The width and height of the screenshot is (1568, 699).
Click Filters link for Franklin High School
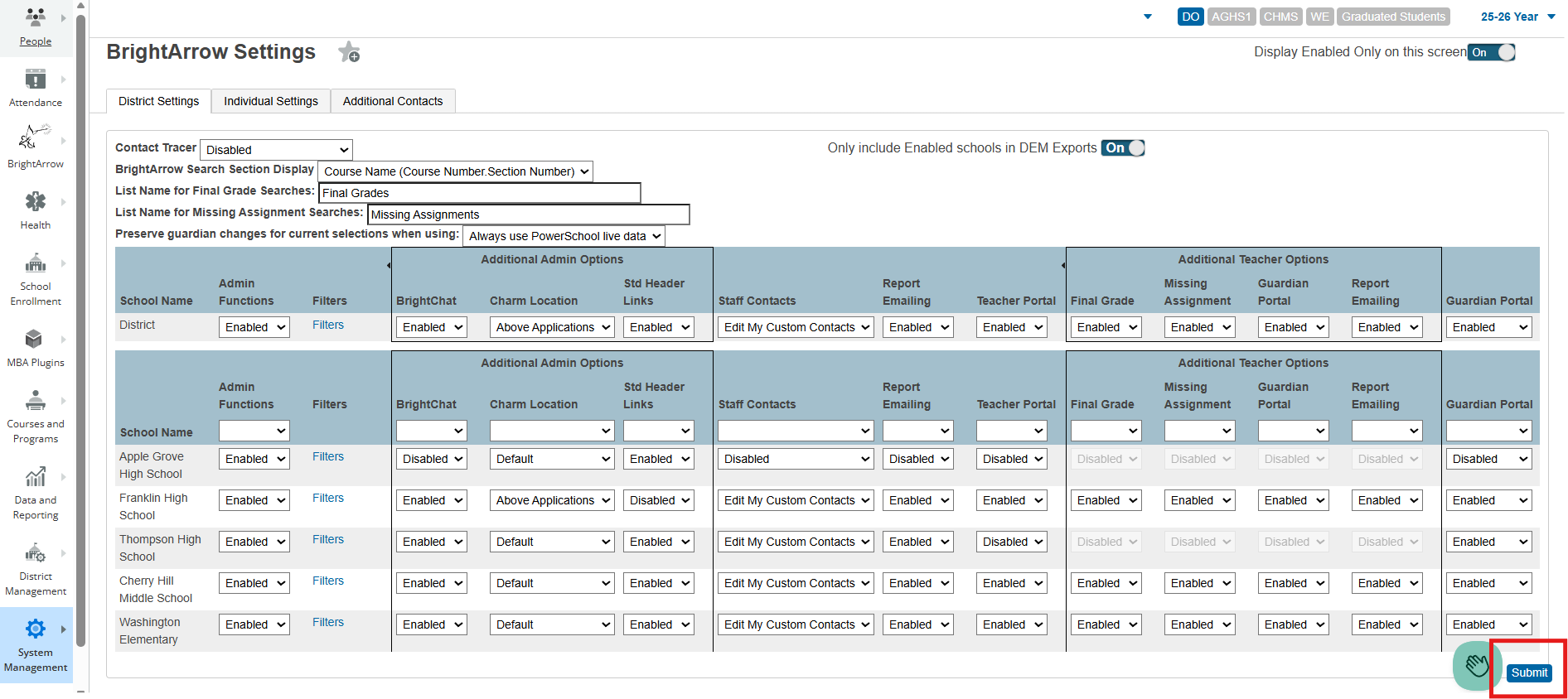328,498
